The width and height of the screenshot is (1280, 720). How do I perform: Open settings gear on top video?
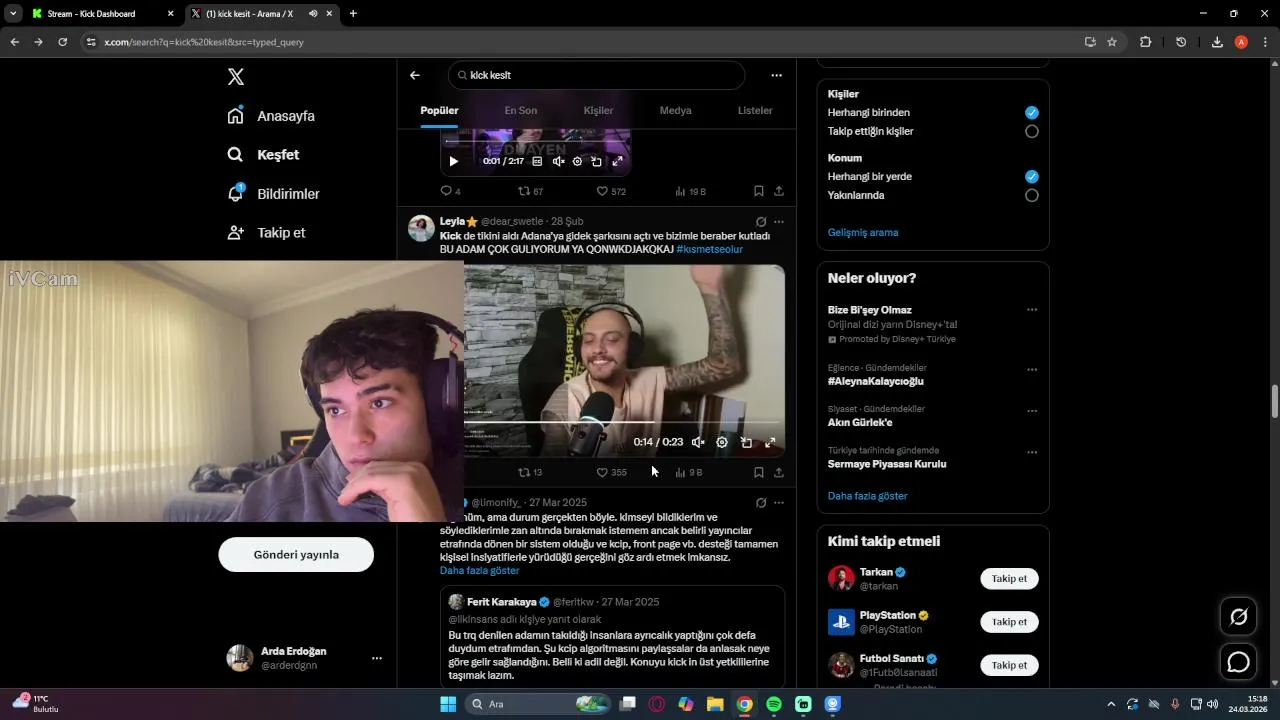coord(577,161)
